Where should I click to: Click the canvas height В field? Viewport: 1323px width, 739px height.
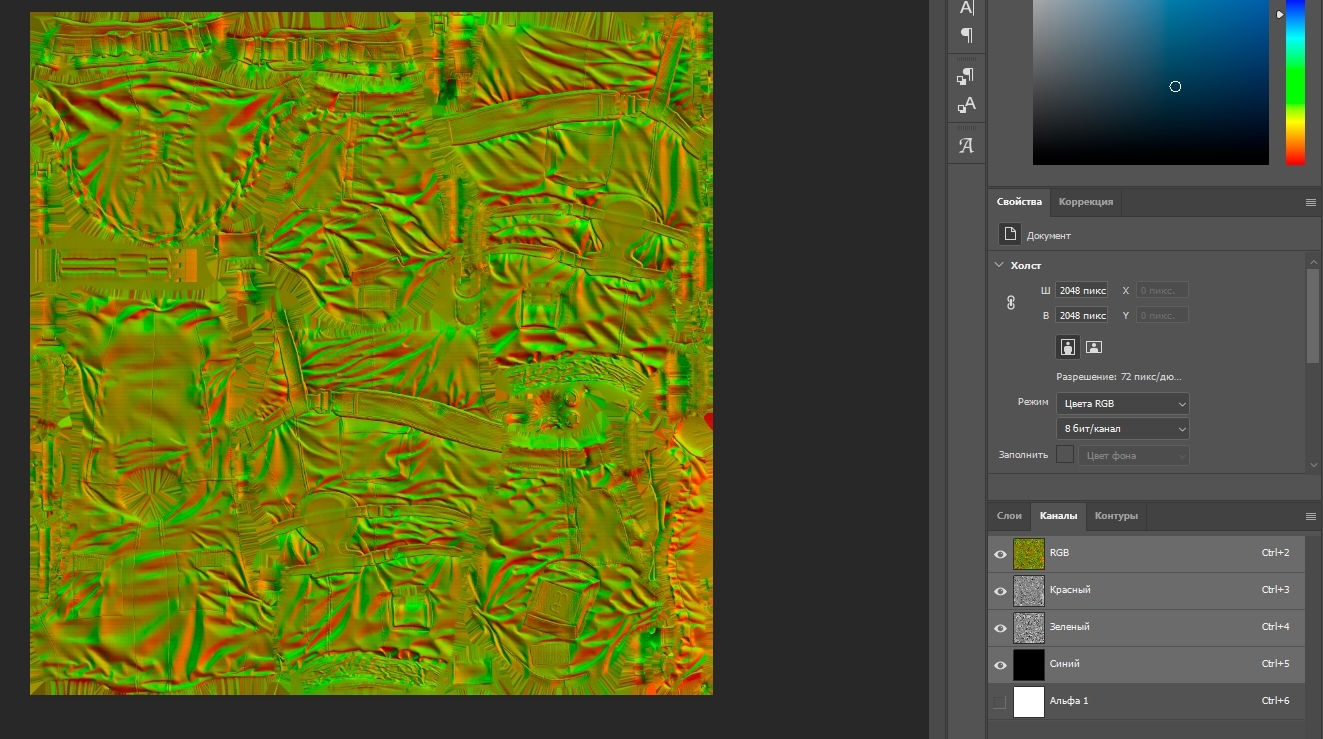pos(1081,315)
